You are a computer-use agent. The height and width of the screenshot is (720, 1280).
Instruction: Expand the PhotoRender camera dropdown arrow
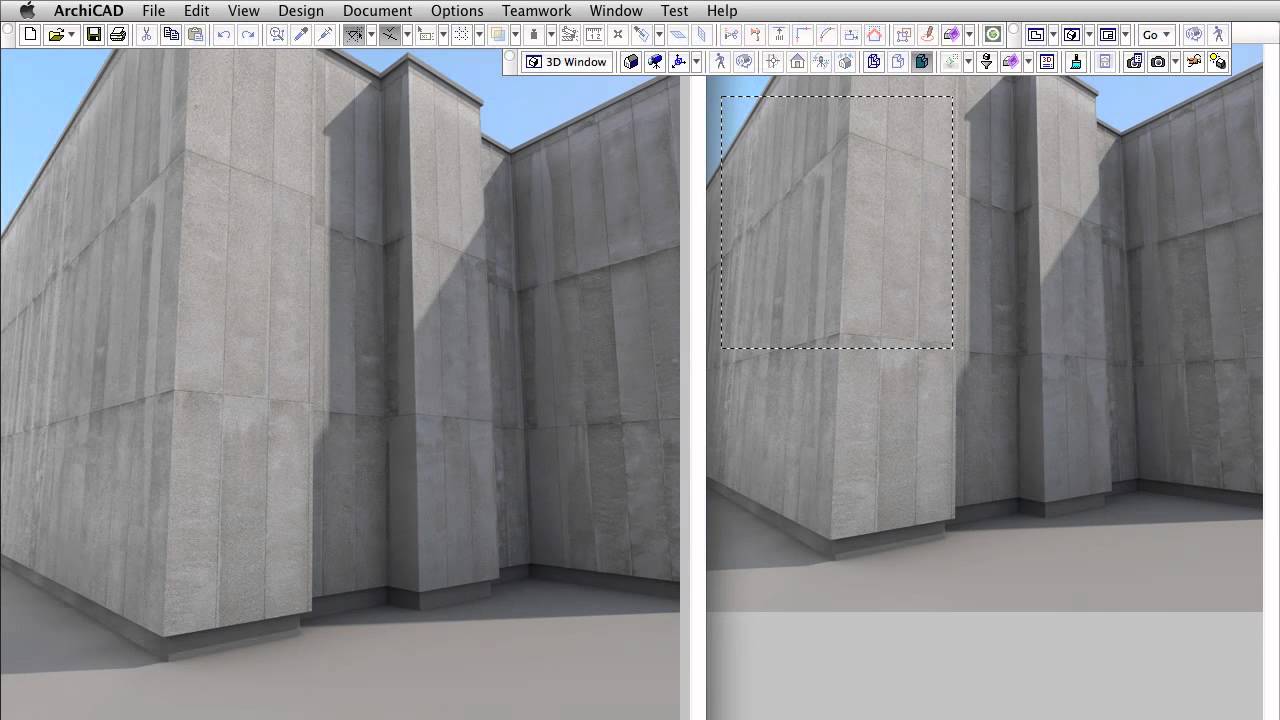pos(1175,62)
